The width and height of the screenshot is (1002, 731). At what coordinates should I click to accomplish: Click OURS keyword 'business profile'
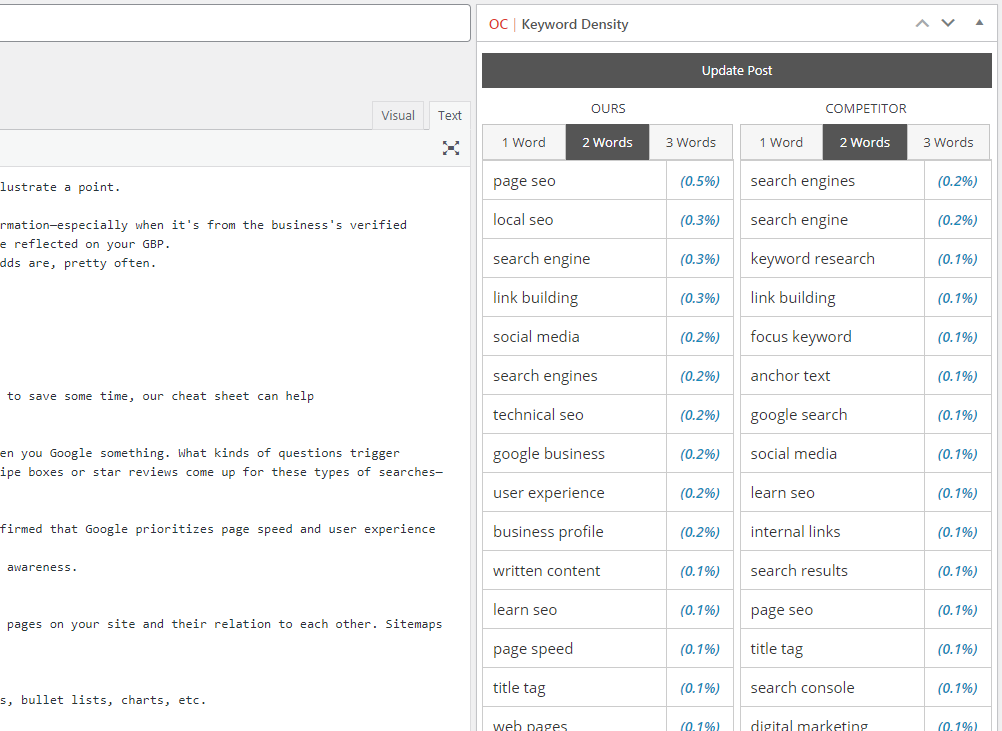click(x=548, y=532)
